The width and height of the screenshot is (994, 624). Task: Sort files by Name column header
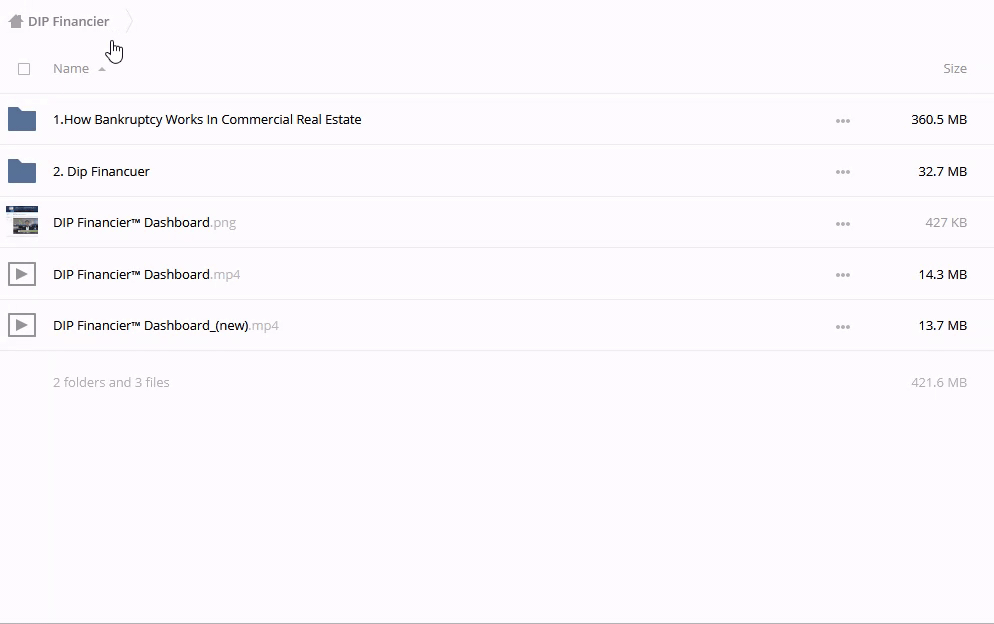(x=71, y=69)
